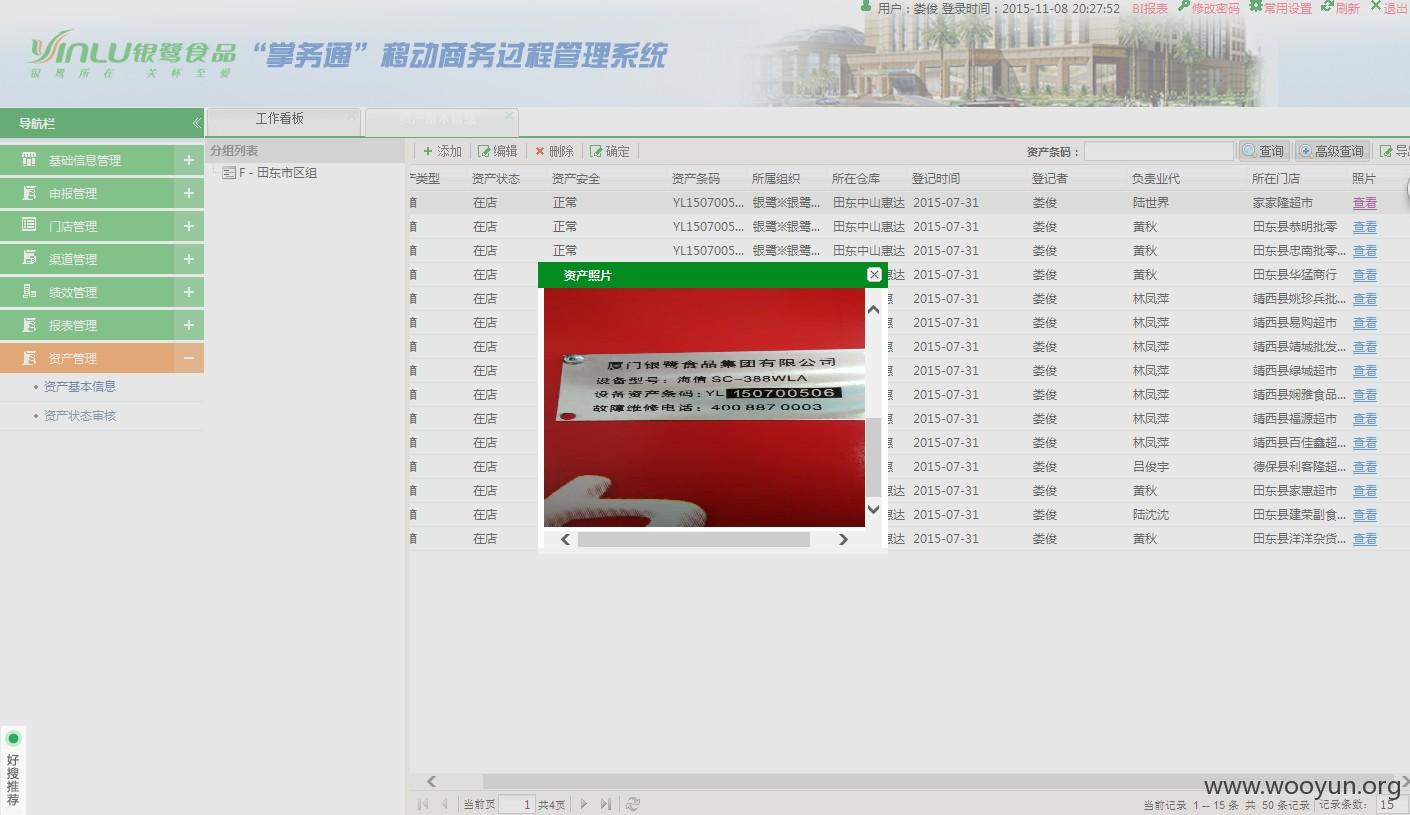Click photo popup scroll-up arrow

(873, 310)
